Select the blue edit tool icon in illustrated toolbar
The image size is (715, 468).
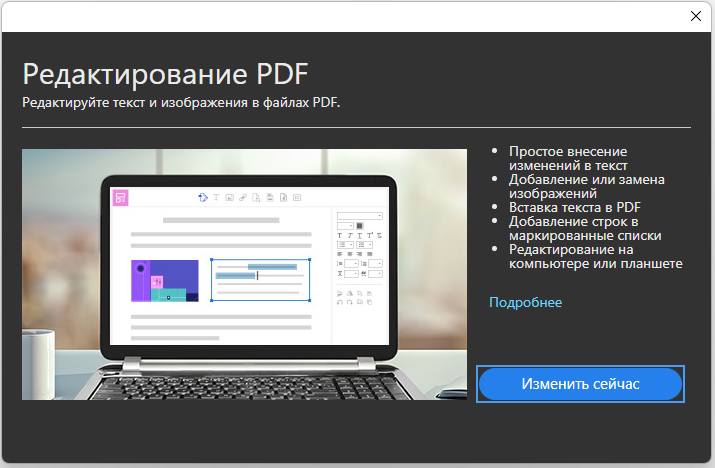203,197
